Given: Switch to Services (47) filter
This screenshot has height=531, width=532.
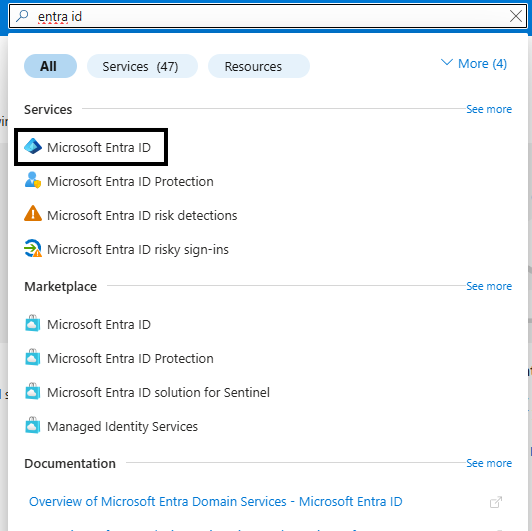Looking at the screenshot, I should (142, 66).
